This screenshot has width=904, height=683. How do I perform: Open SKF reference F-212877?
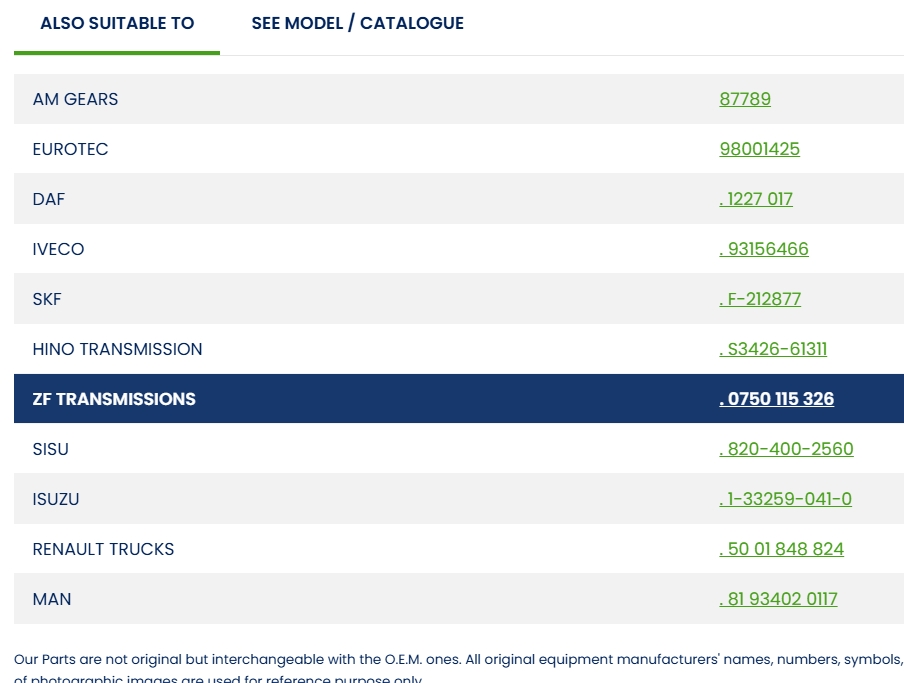click(760, 299)
